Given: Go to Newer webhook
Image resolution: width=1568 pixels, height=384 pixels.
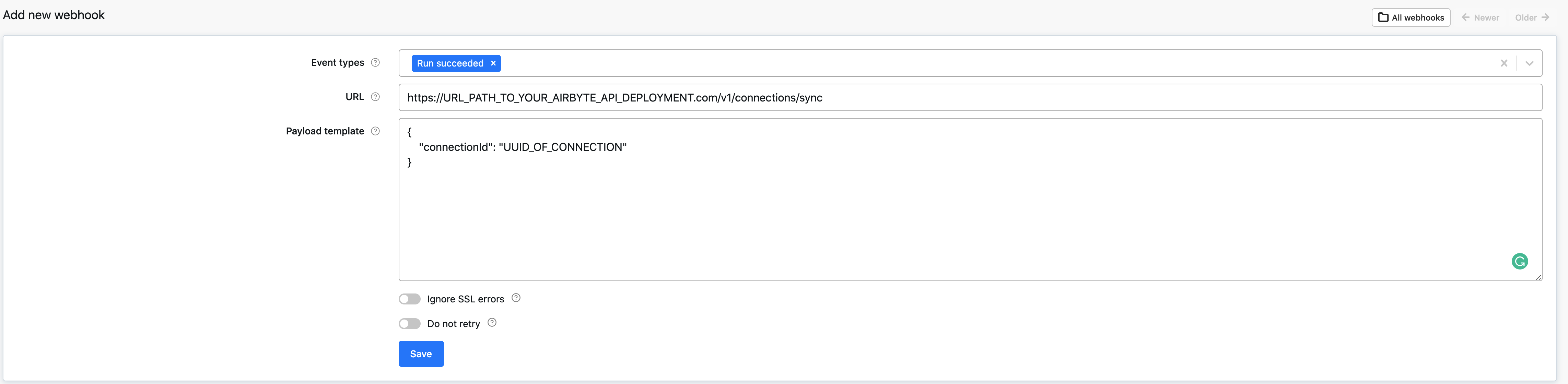Looking at the screenshot, I should (1481, 17).
